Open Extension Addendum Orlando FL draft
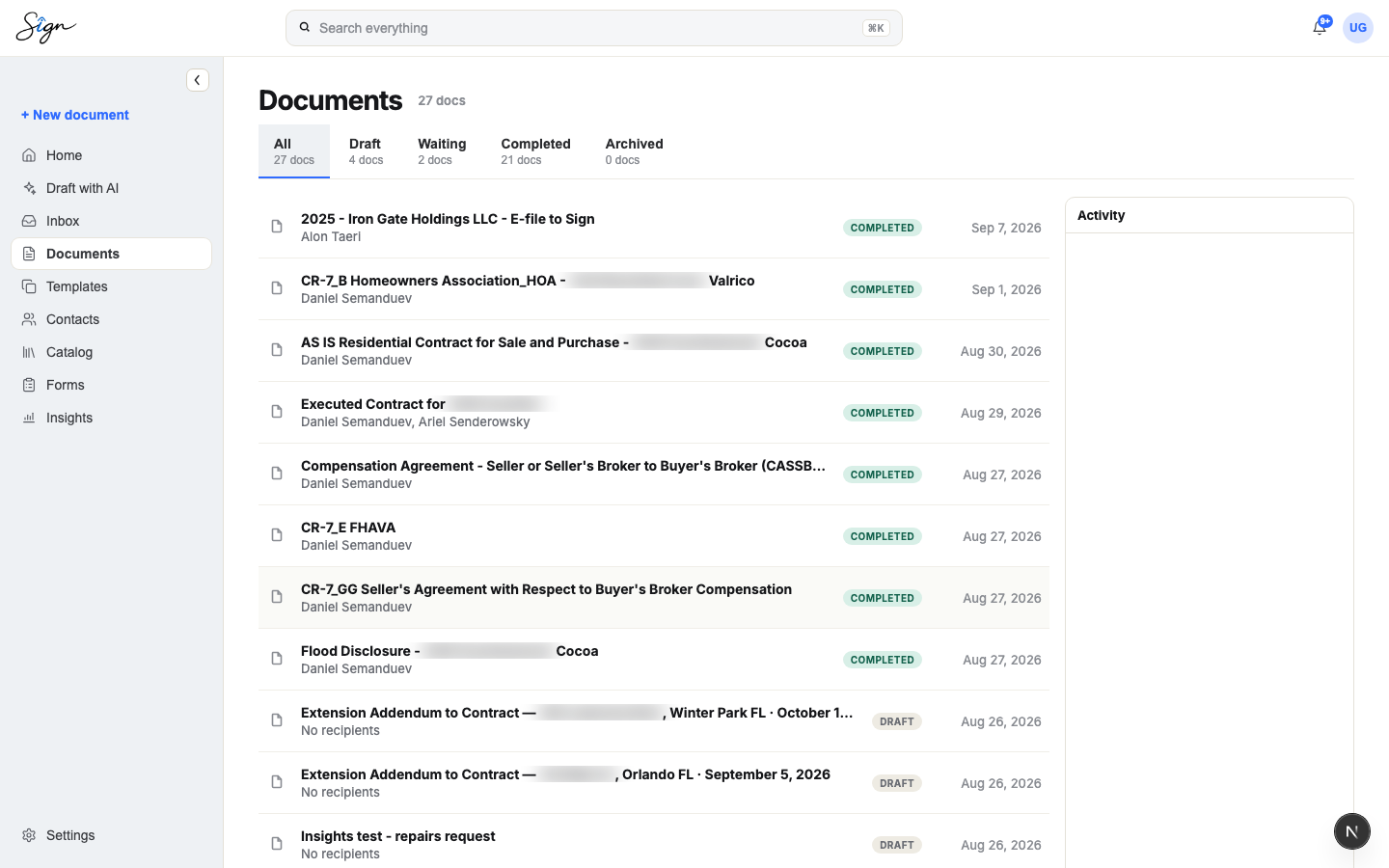 pyautogui.click(x=565, y=774)
